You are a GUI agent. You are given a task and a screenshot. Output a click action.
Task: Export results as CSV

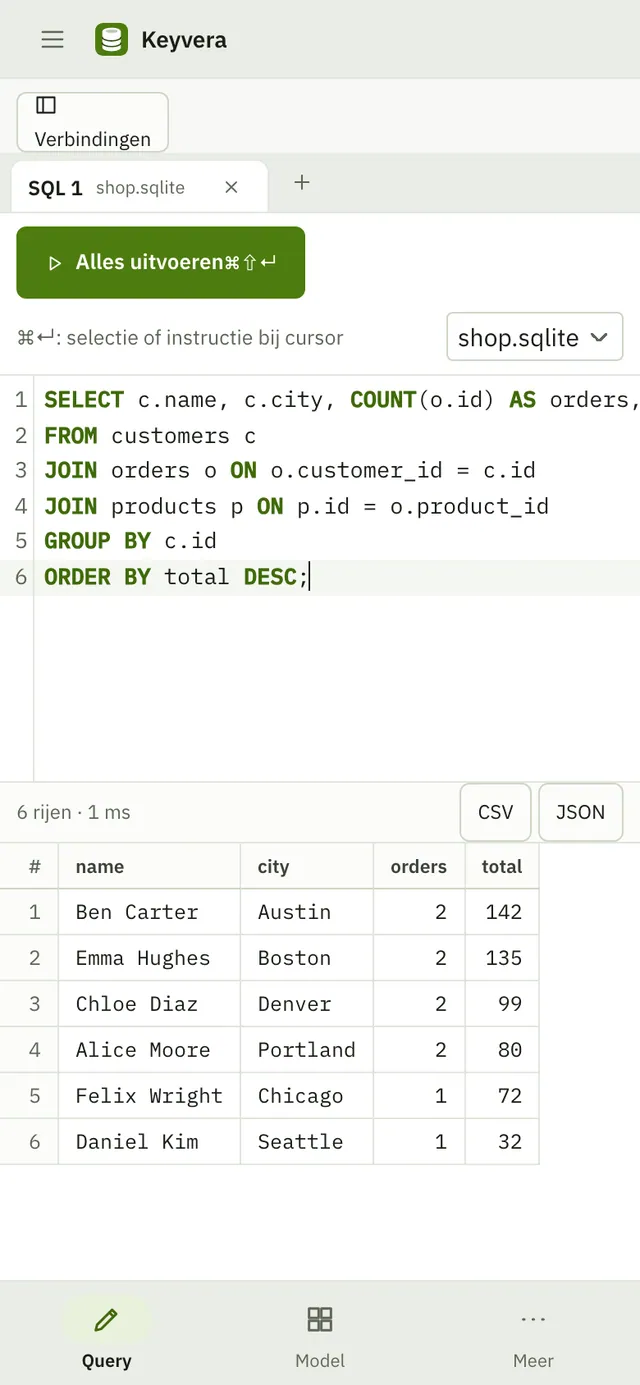pyautogui.click(x=495, y=812)
